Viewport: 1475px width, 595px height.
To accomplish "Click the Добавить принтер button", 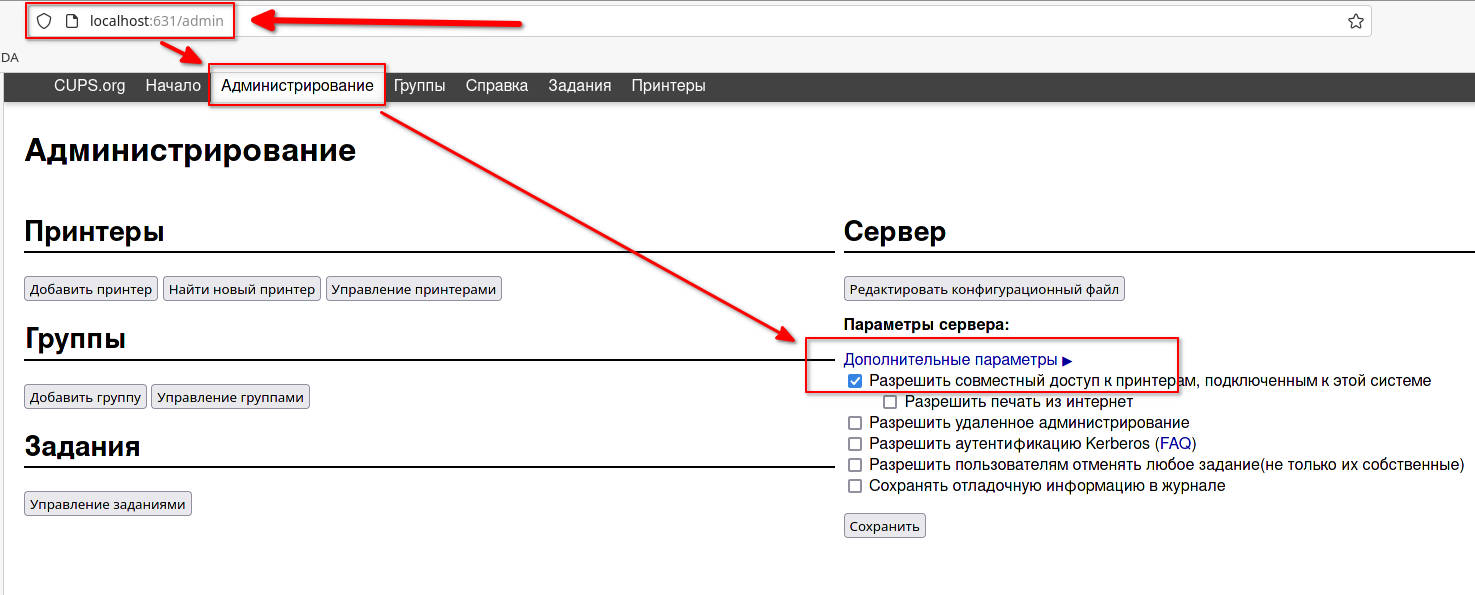I will tap(90, 288).
